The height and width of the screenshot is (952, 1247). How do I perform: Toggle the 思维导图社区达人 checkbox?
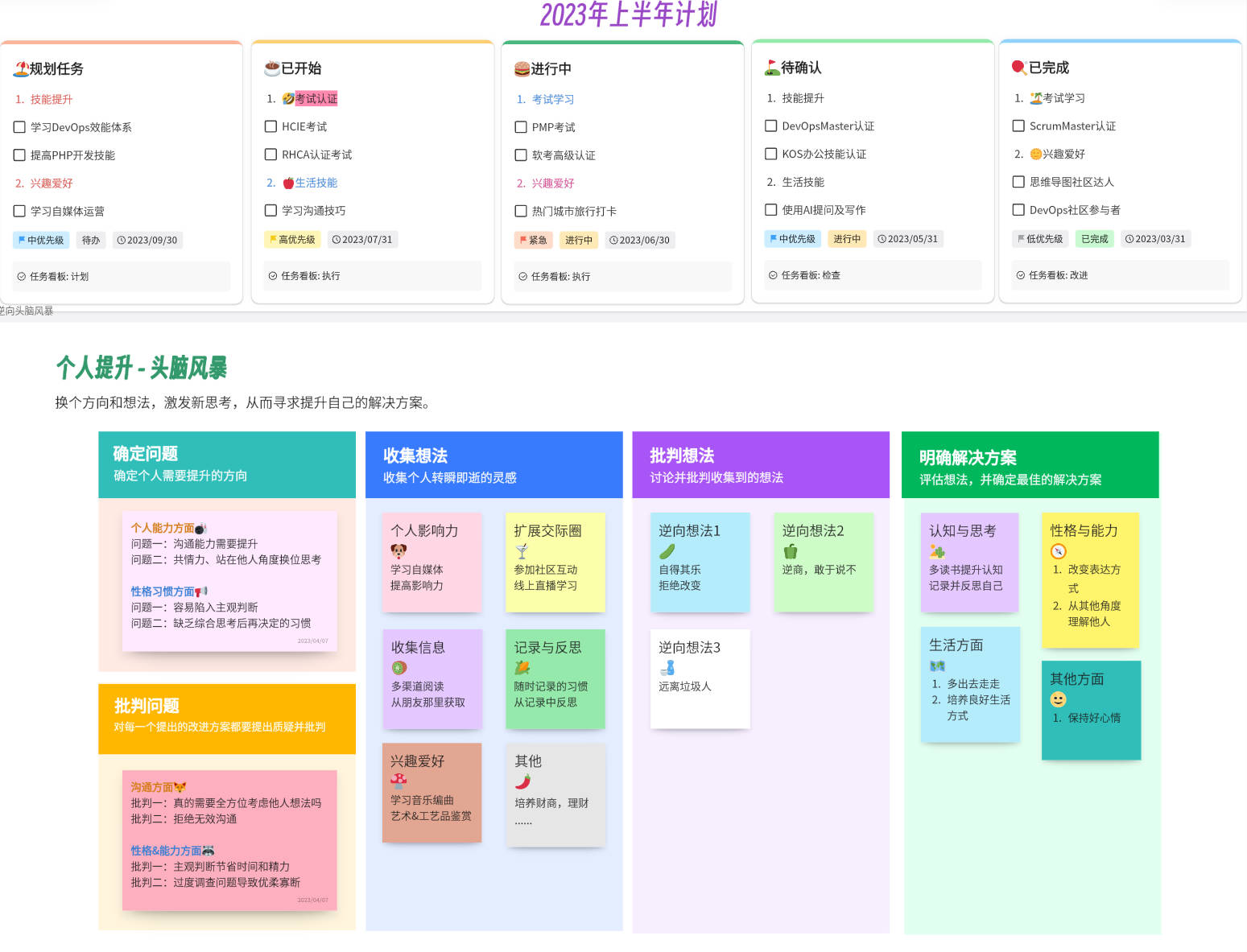pyautogui.click(x=1018, y=182)
